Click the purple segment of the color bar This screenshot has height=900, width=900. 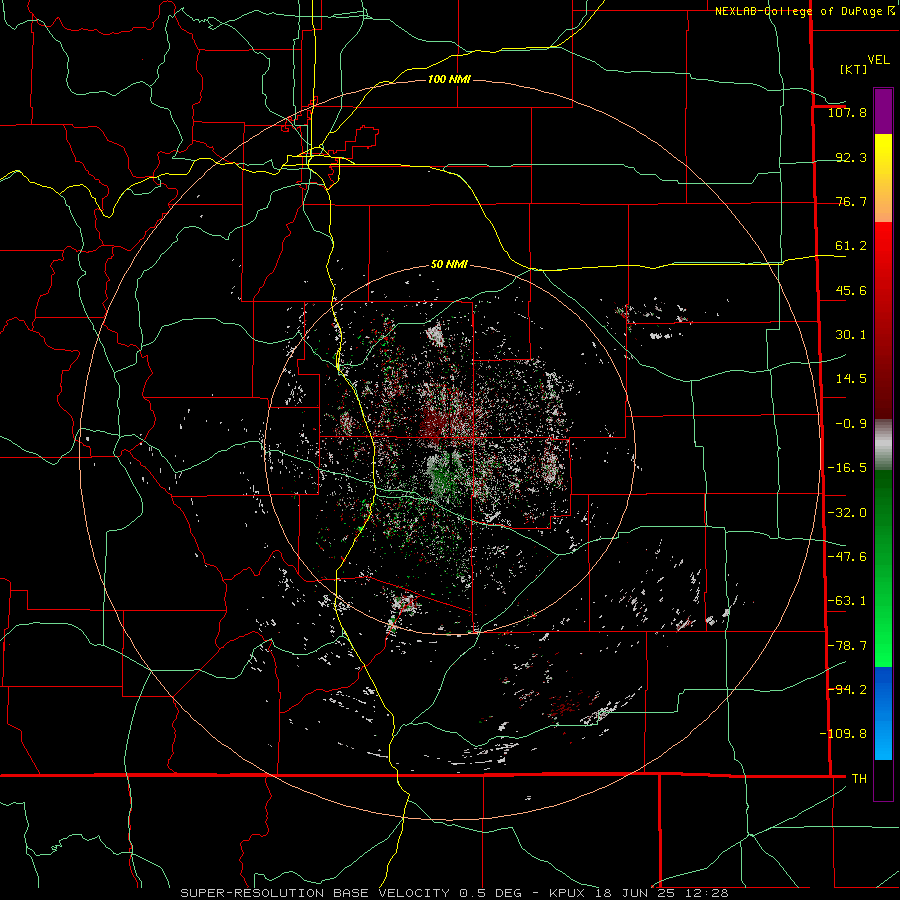tap(883, 111)
